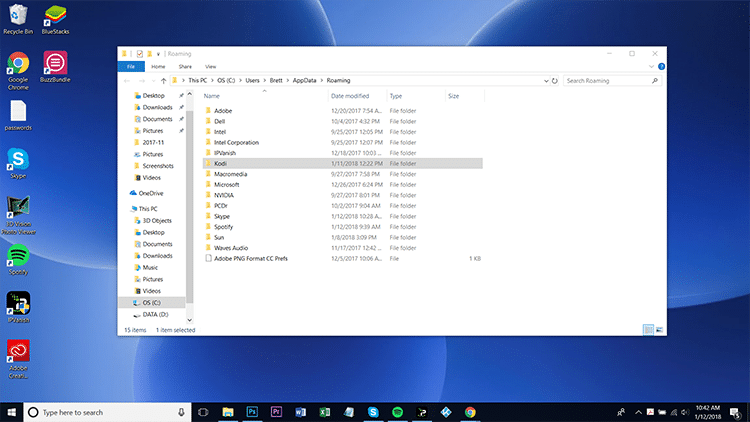Open the Share ribbon tab
750x422 pixels.
pos(185,67)
